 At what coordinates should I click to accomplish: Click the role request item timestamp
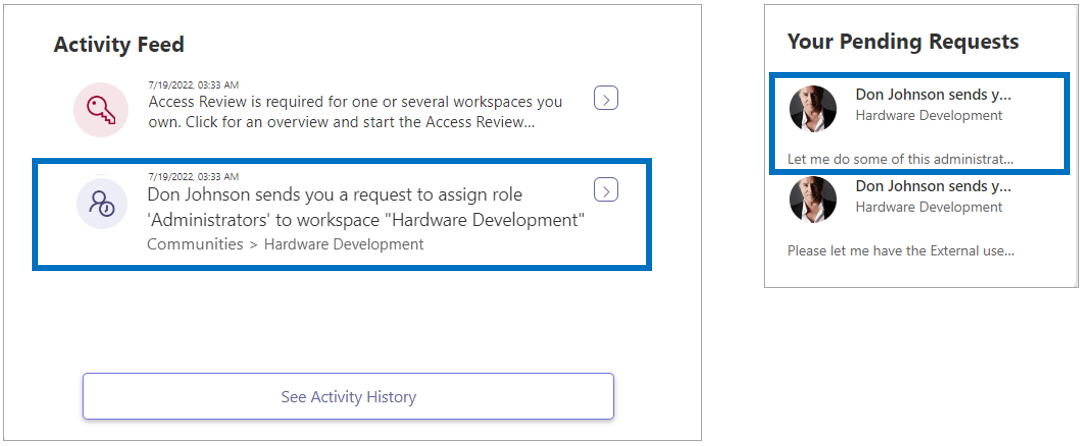point(194,177)
